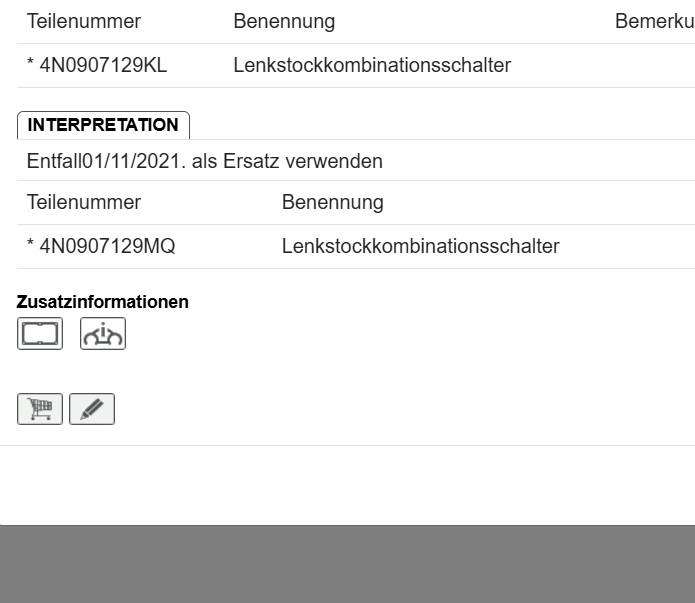This screenshot has height=603, width=695.
Task: Click the topmost Teilenummer column header
Action: [83, 22]
